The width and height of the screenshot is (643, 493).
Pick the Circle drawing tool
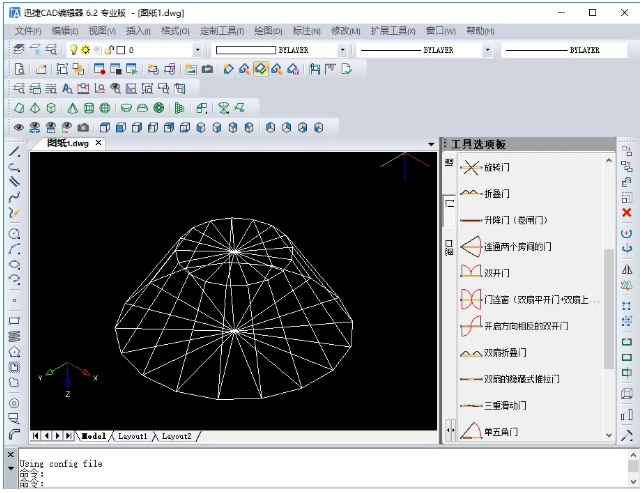(x=14, y=234)
